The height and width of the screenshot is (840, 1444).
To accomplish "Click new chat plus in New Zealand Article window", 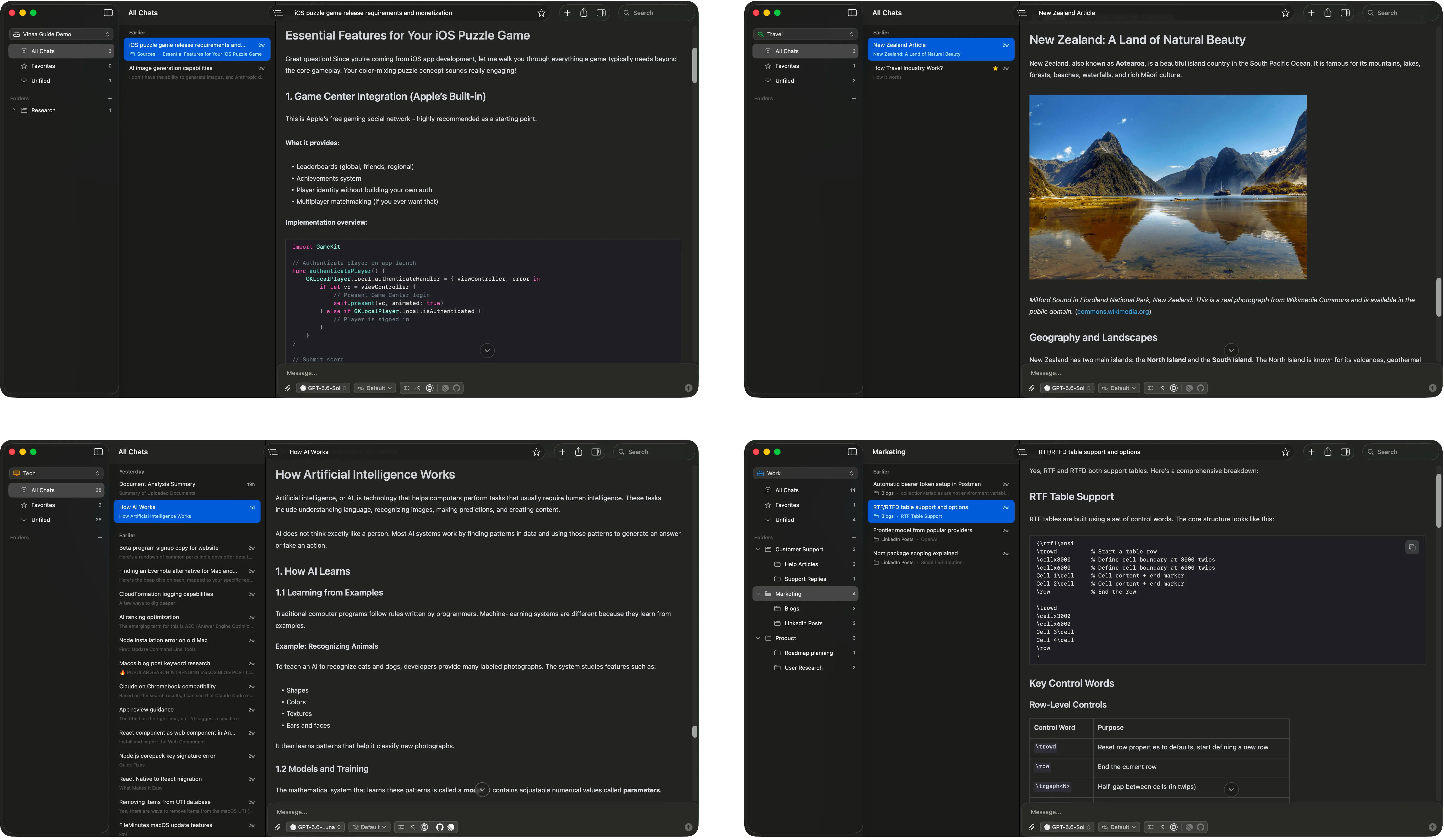I will click(x=1311, y=13).
